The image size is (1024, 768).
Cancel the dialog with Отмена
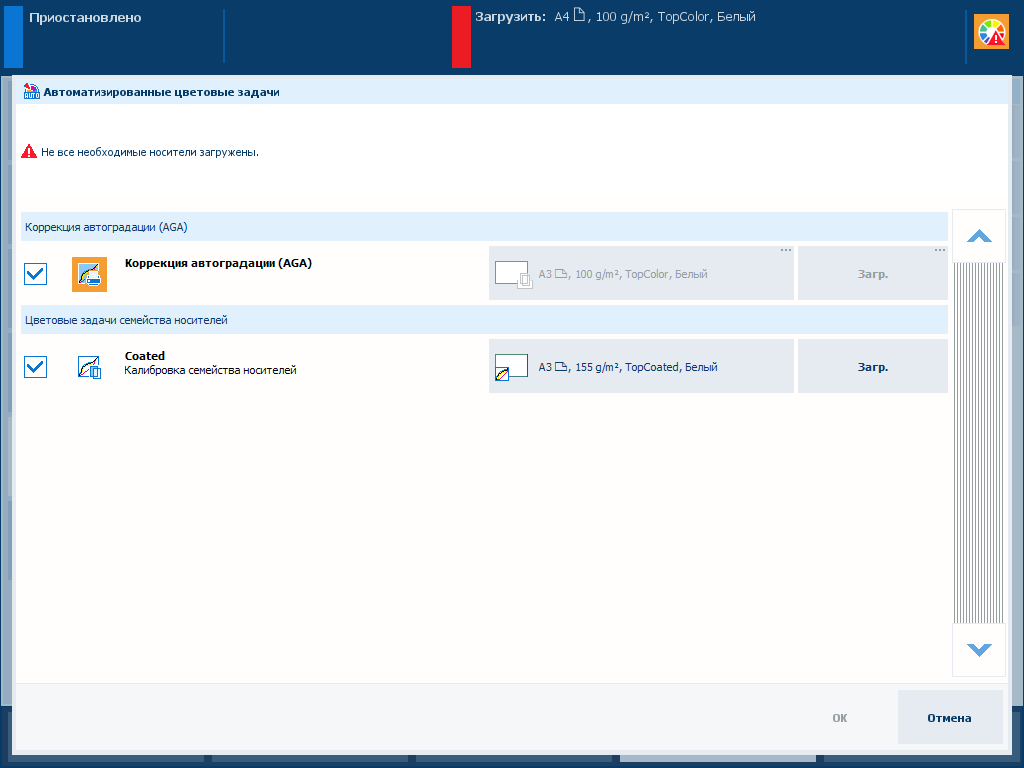coord(950,718)
